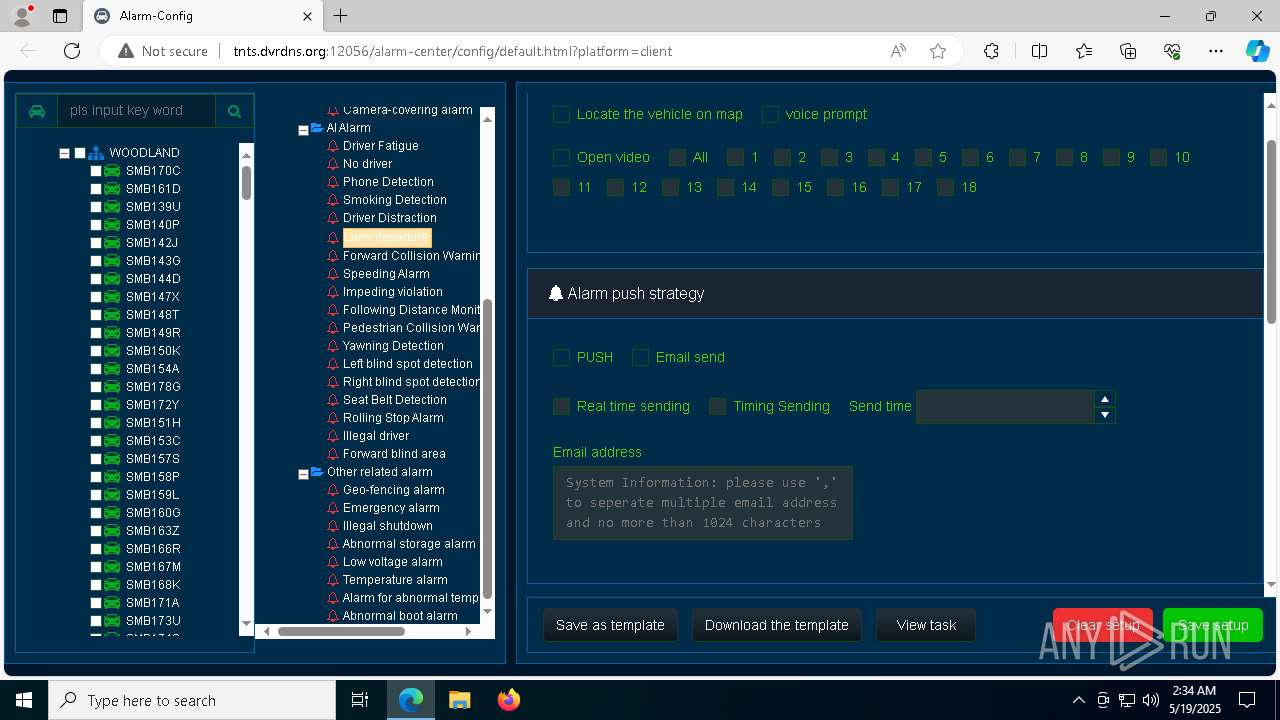Click Download the template button
The width and height of the screenshot is (1280, 720).
(777, 625)
